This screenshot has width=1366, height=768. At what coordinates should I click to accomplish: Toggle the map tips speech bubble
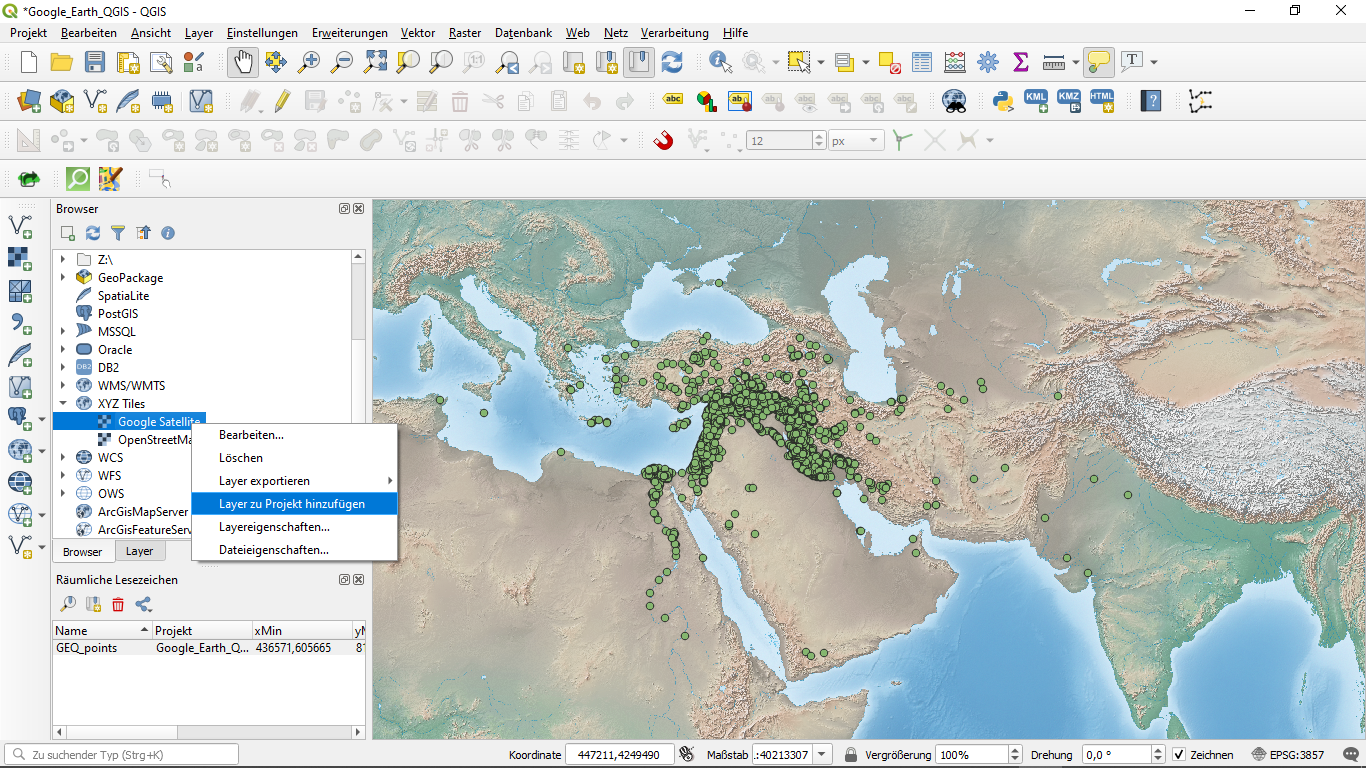[1099, 62]
